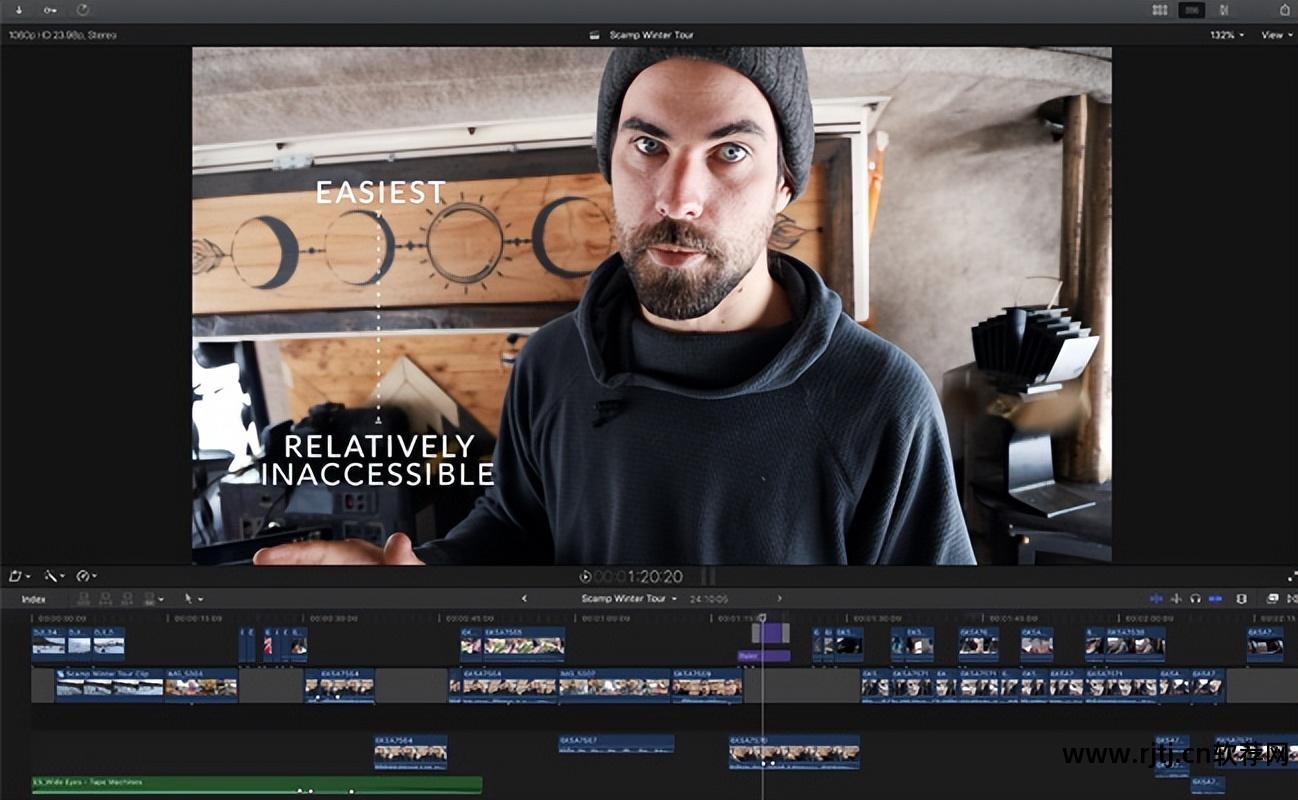Click the Import Media arrow icon
Image resolution: width=1298 pixels, height=800 pixels.
18,10
